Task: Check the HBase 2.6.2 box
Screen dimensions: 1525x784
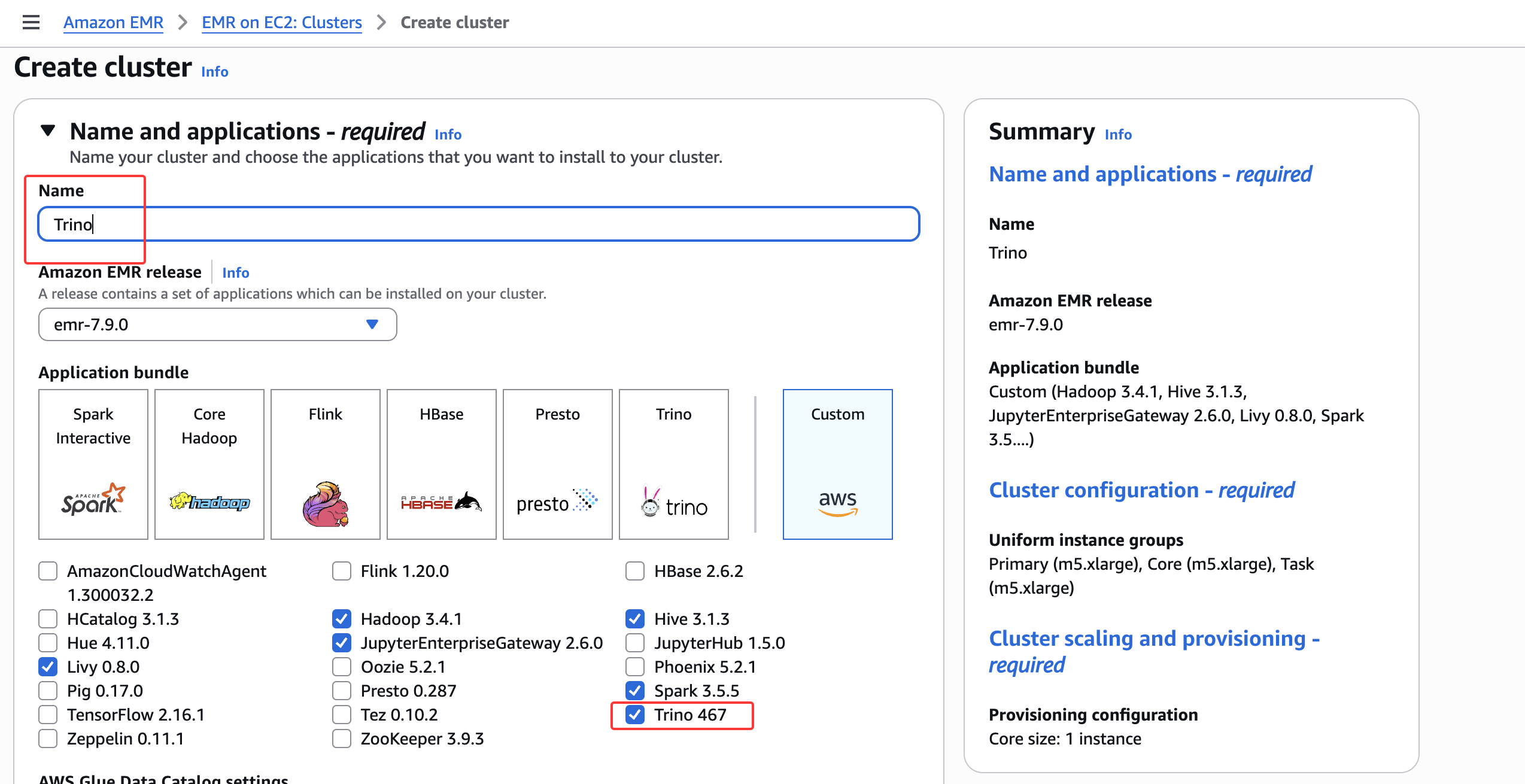Action: click(635, 571)
